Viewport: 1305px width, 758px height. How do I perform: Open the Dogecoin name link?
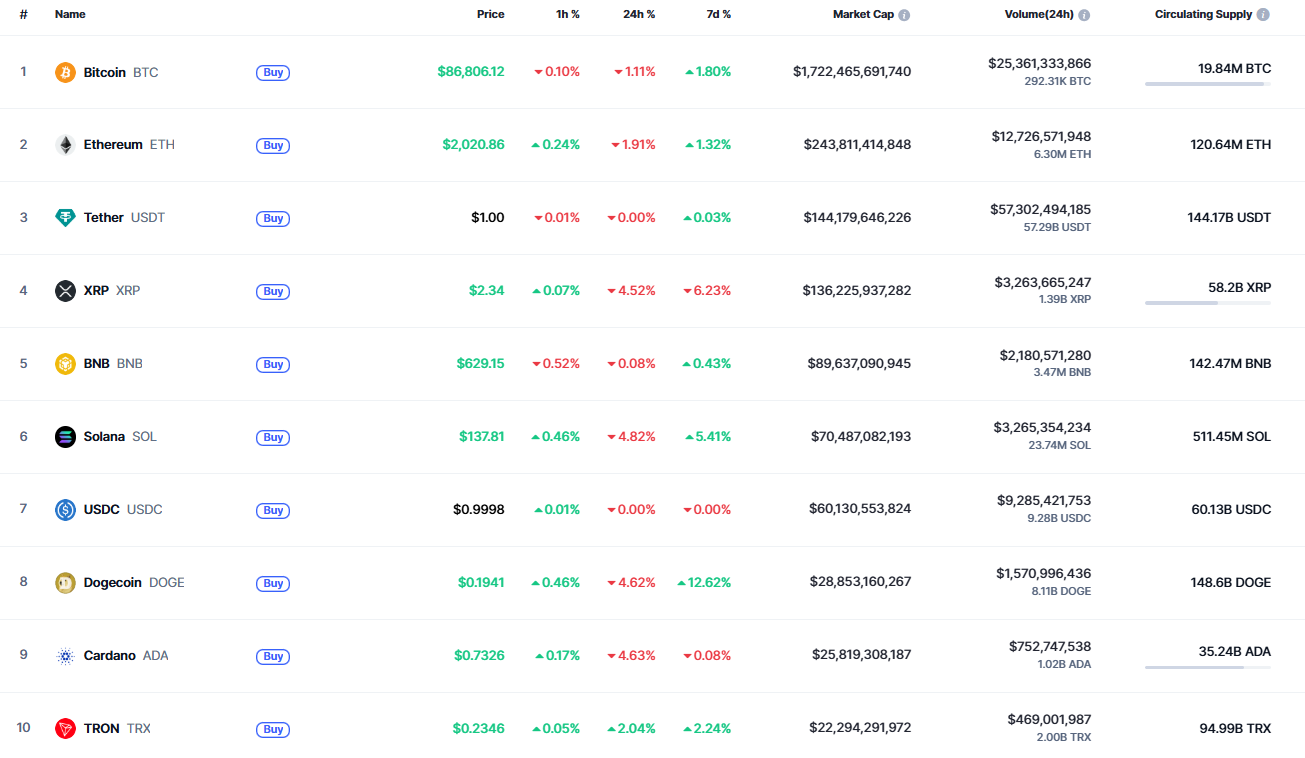pos(113,583)
